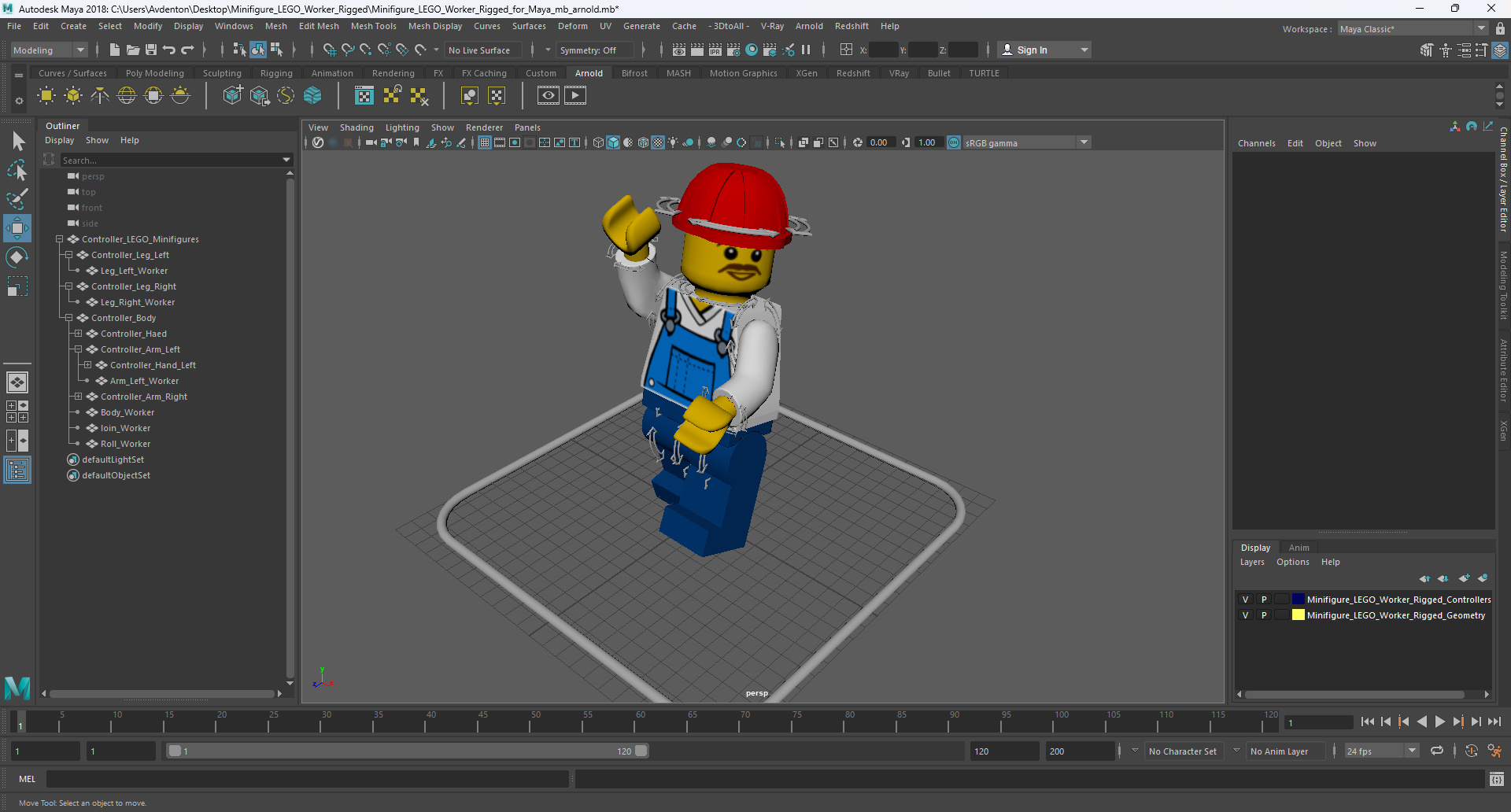Click the auto keyframe toggle icon
The width and height of the screenshot is (1511, 812).
(x=1471, y=751)
